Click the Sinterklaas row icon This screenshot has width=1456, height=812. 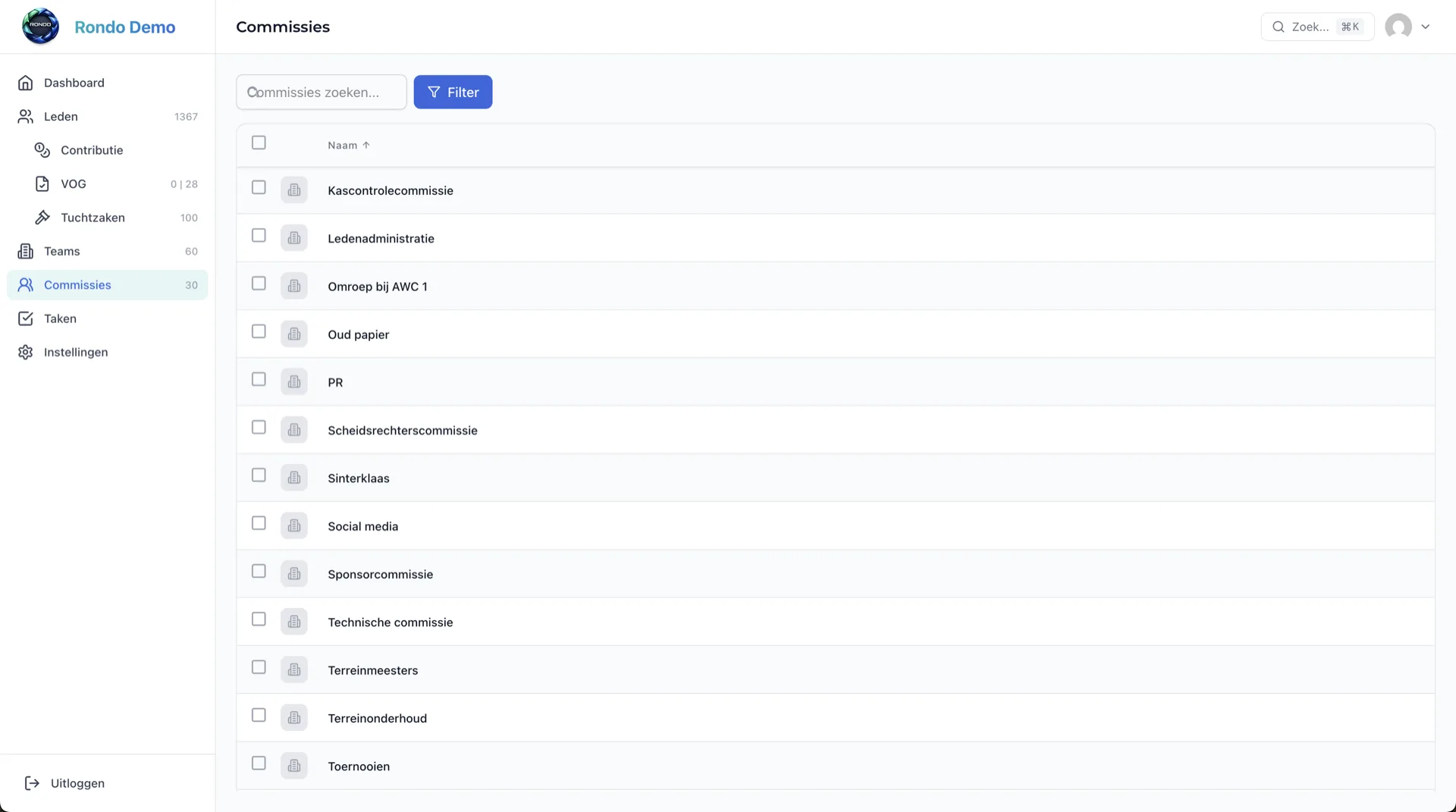[x=294, y=478]
